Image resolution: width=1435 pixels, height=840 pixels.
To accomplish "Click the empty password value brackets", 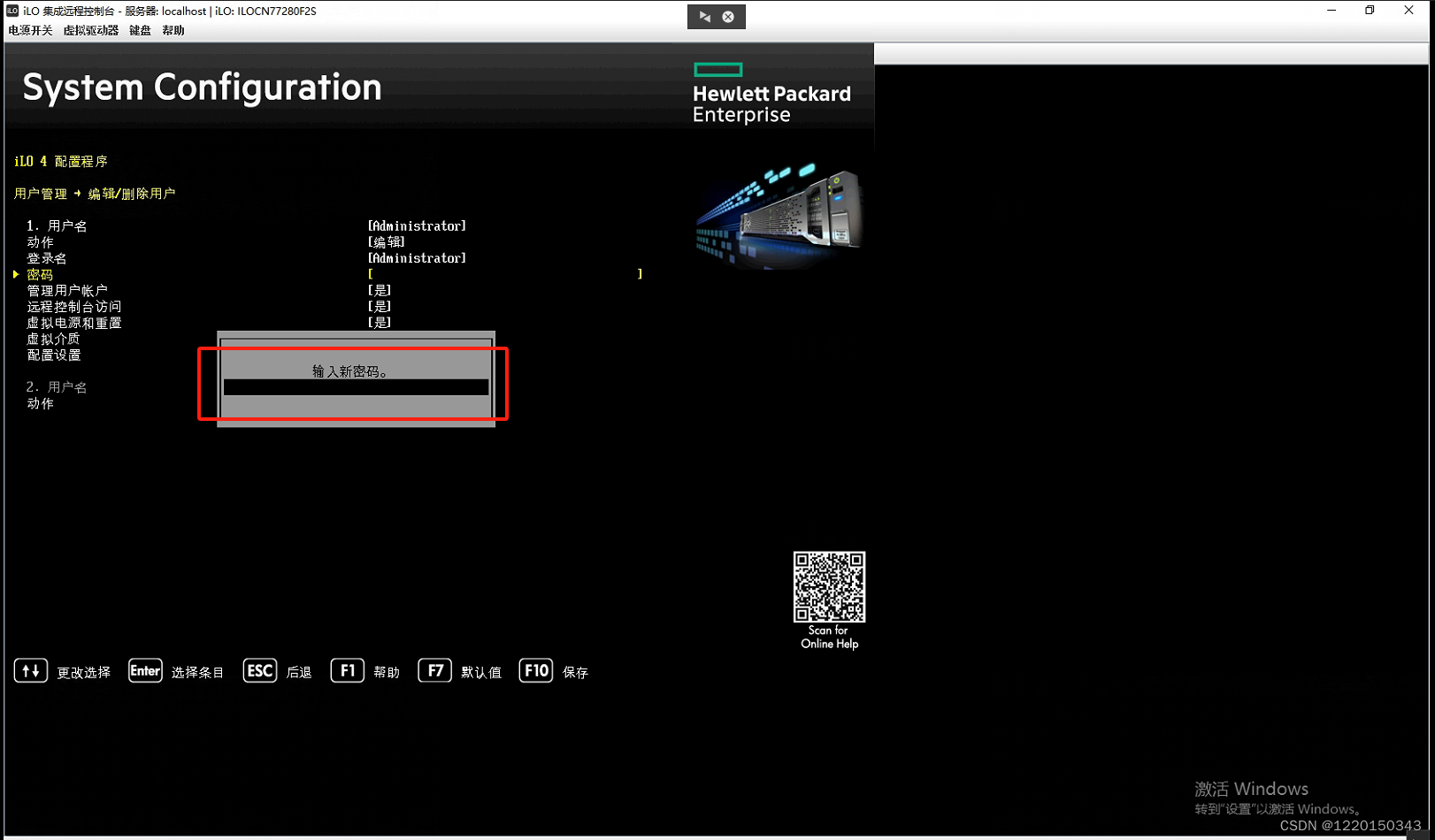I will 505,274.
